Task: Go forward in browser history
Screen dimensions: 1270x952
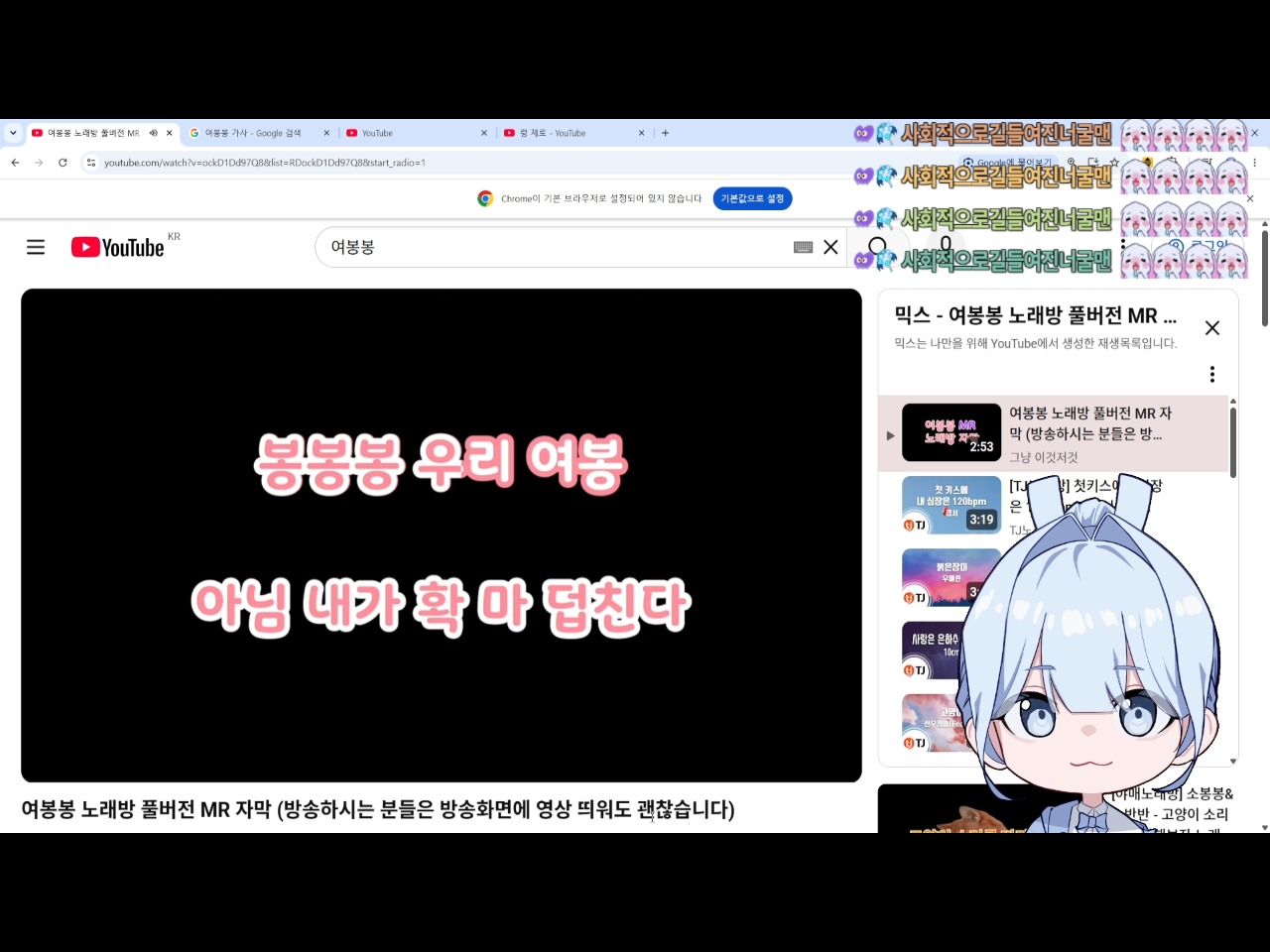Action: [39, 163]
